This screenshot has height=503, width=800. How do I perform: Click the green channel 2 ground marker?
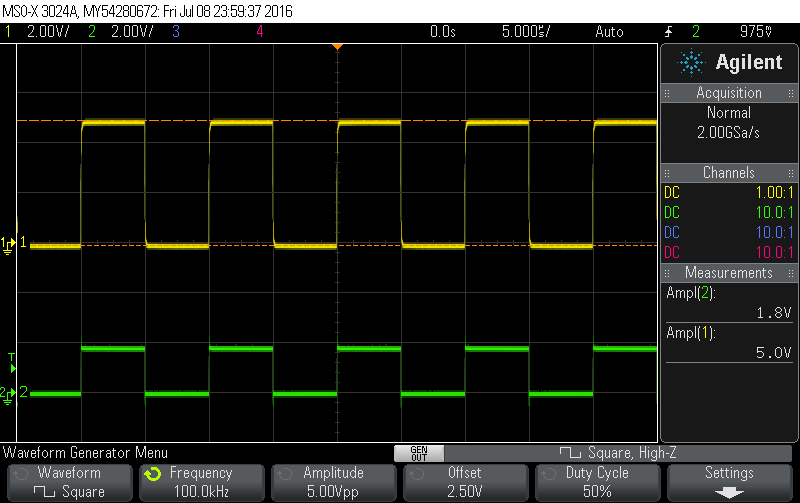[x=8, y=393]
